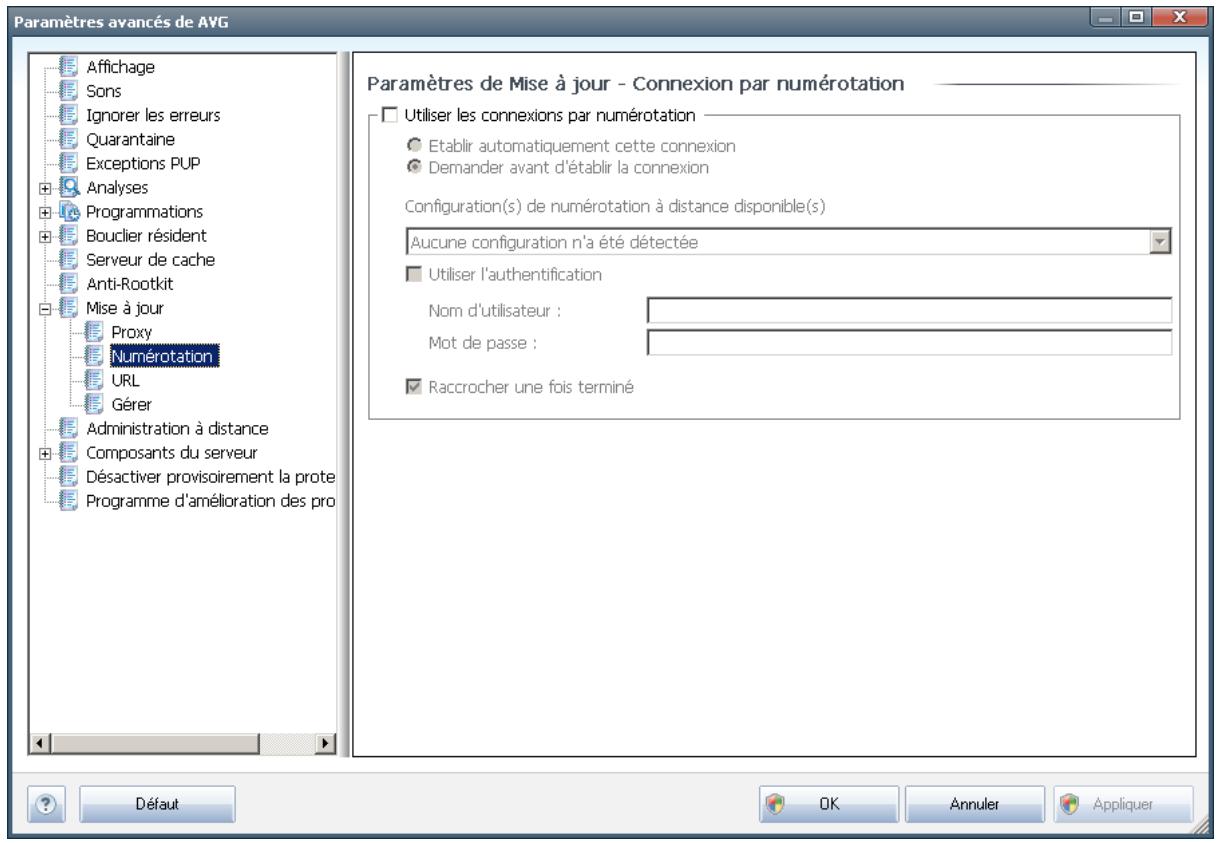The image size is (1220, 843).
Task: Toggle Raccrocher une fois terminé checkbox
Action: pos(413,386)
